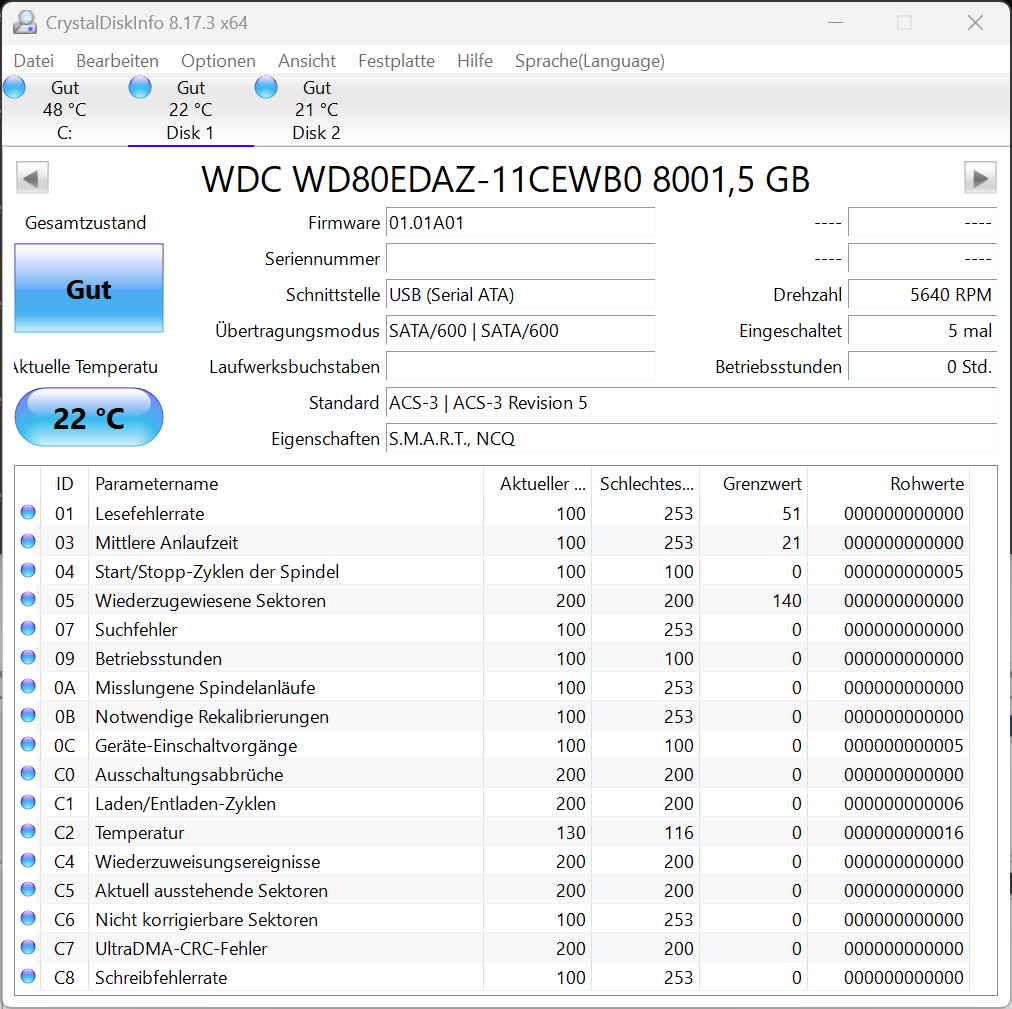Click the ID column header
The width and height of the screenshot is (1012, 1009).
(x=65, y=484)
